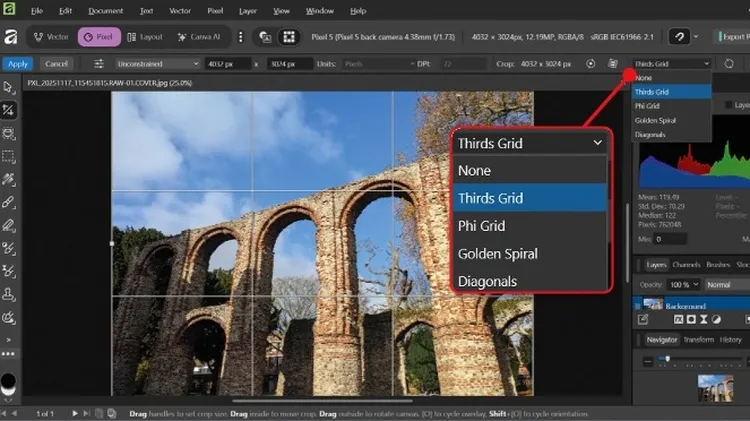The height and width of the screenshot is (421, 750).
Task: Switch to the Pixel persona
Action: pyautogui.click(x=99, y=37)
